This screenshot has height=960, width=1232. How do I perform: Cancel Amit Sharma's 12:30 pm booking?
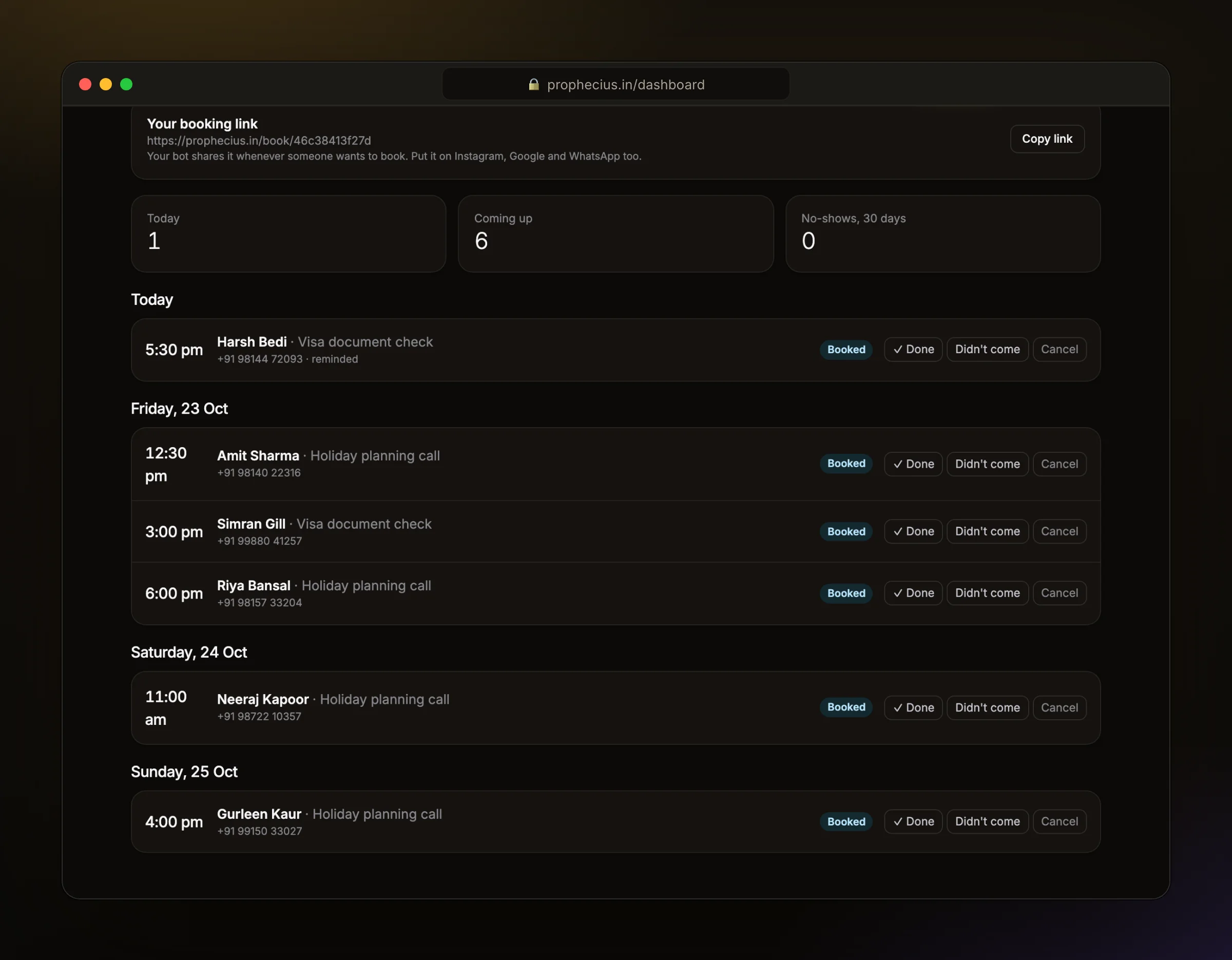(x=1059, y=464)
